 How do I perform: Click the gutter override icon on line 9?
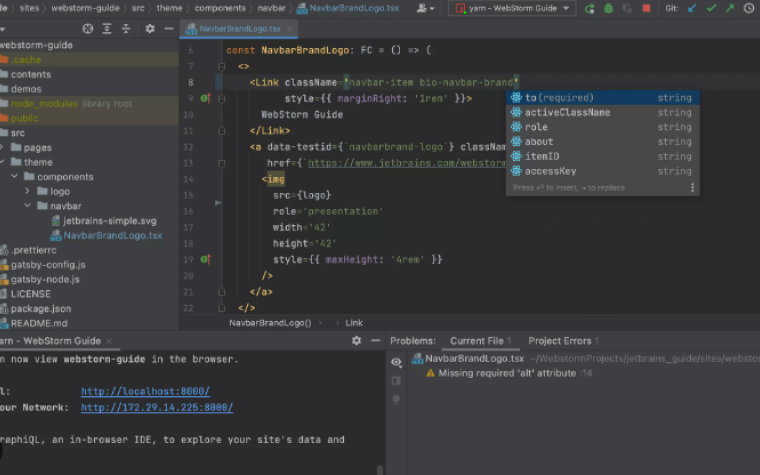(x=206, y=98)
